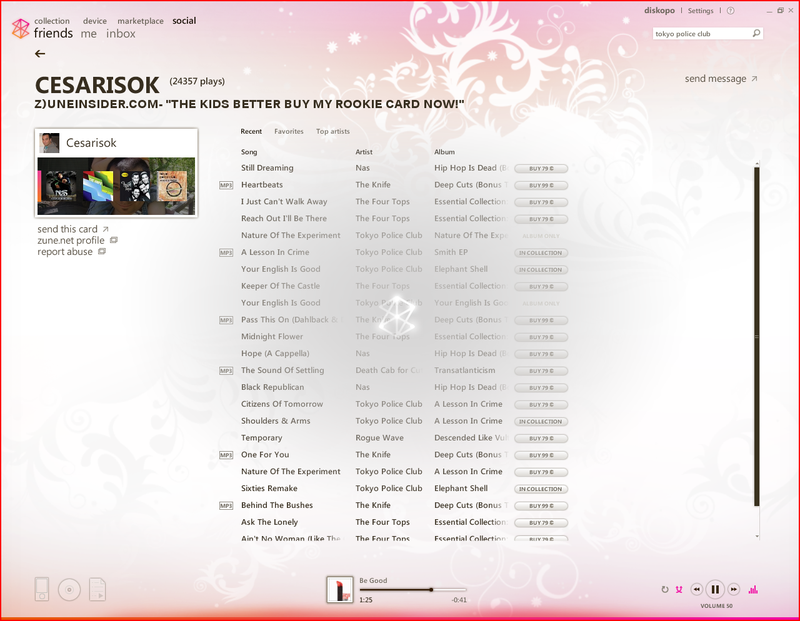Buy Heartbeats for 99 points
Image resolution: width=800 pixels, height=621 pixels.
pyautogui.click(x=541, y=185)
